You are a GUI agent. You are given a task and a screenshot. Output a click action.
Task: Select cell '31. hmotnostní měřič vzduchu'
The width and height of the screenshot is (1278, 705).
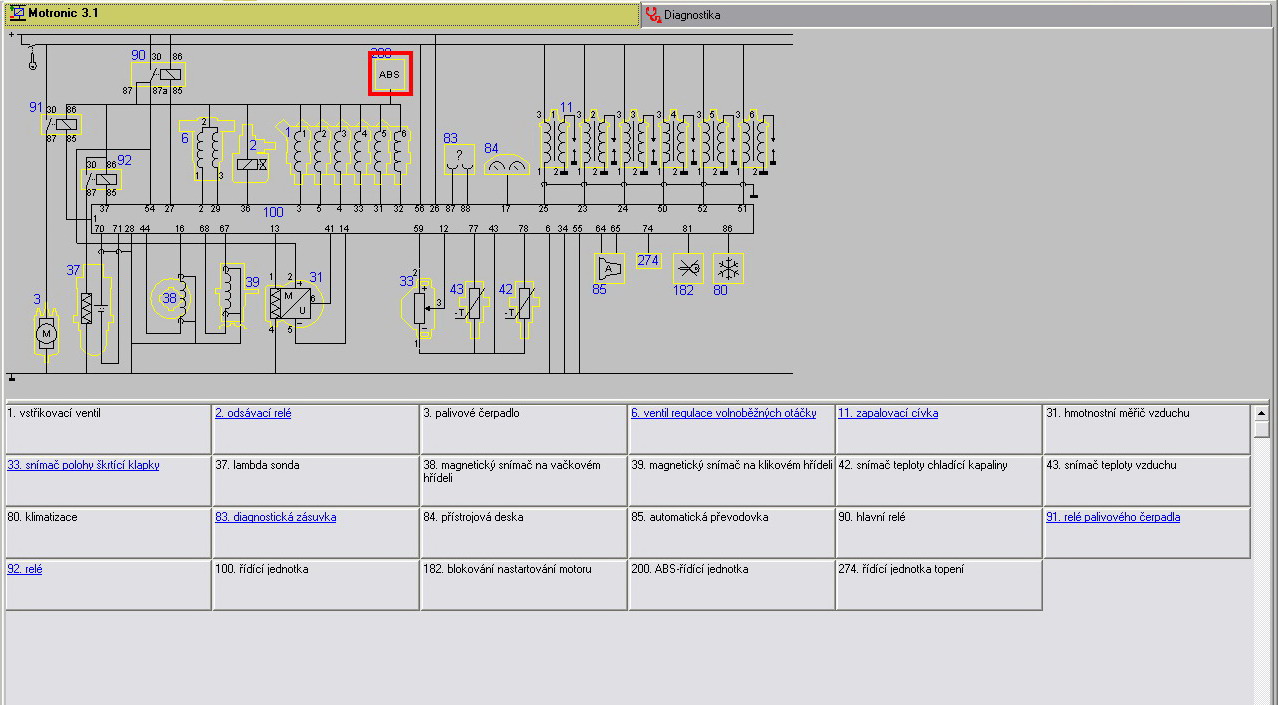1147,428
